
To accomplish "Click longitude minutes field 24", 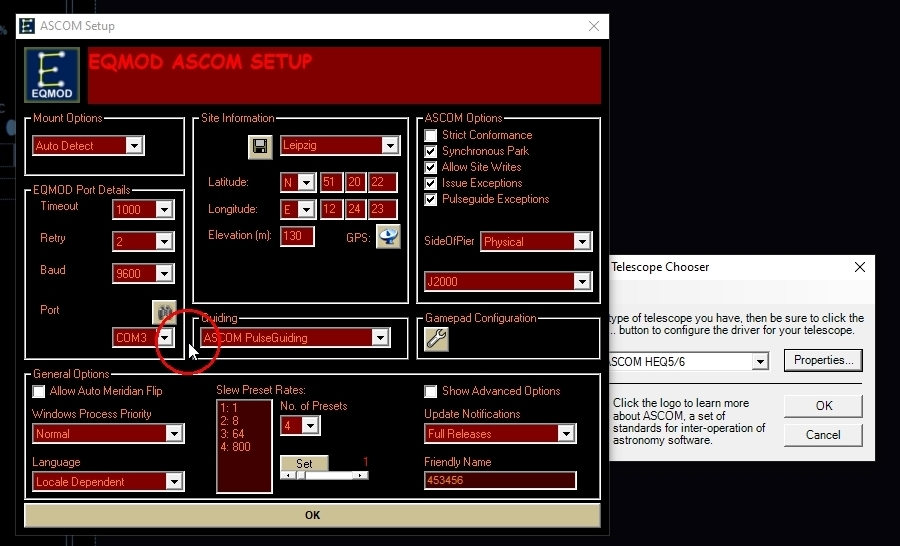I will pos(355,209).
